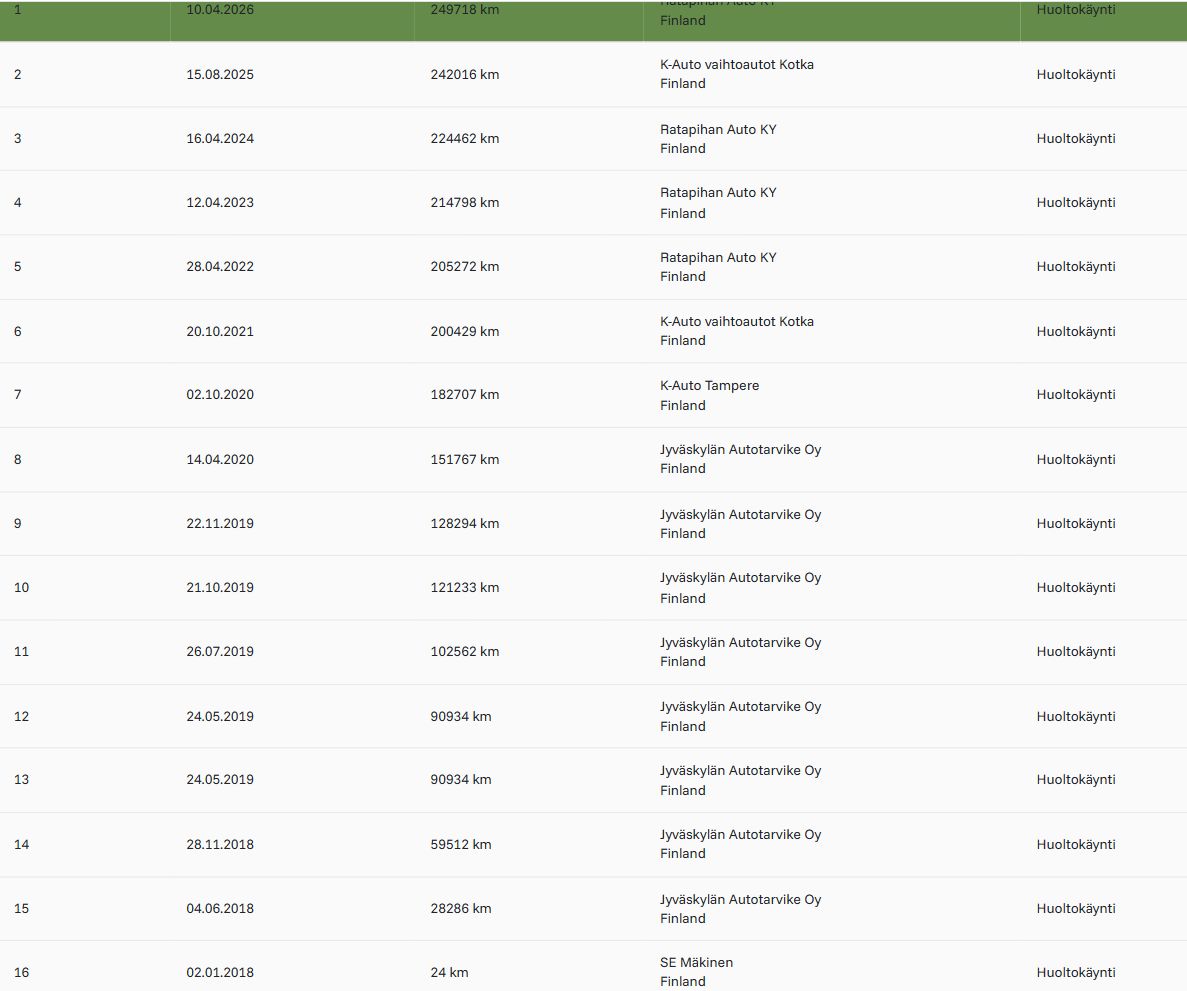Click Huoltokäynti in the K-Auto Tampere row
The height and width of the screenshot is (991, 1187).
click(1076, 394)
